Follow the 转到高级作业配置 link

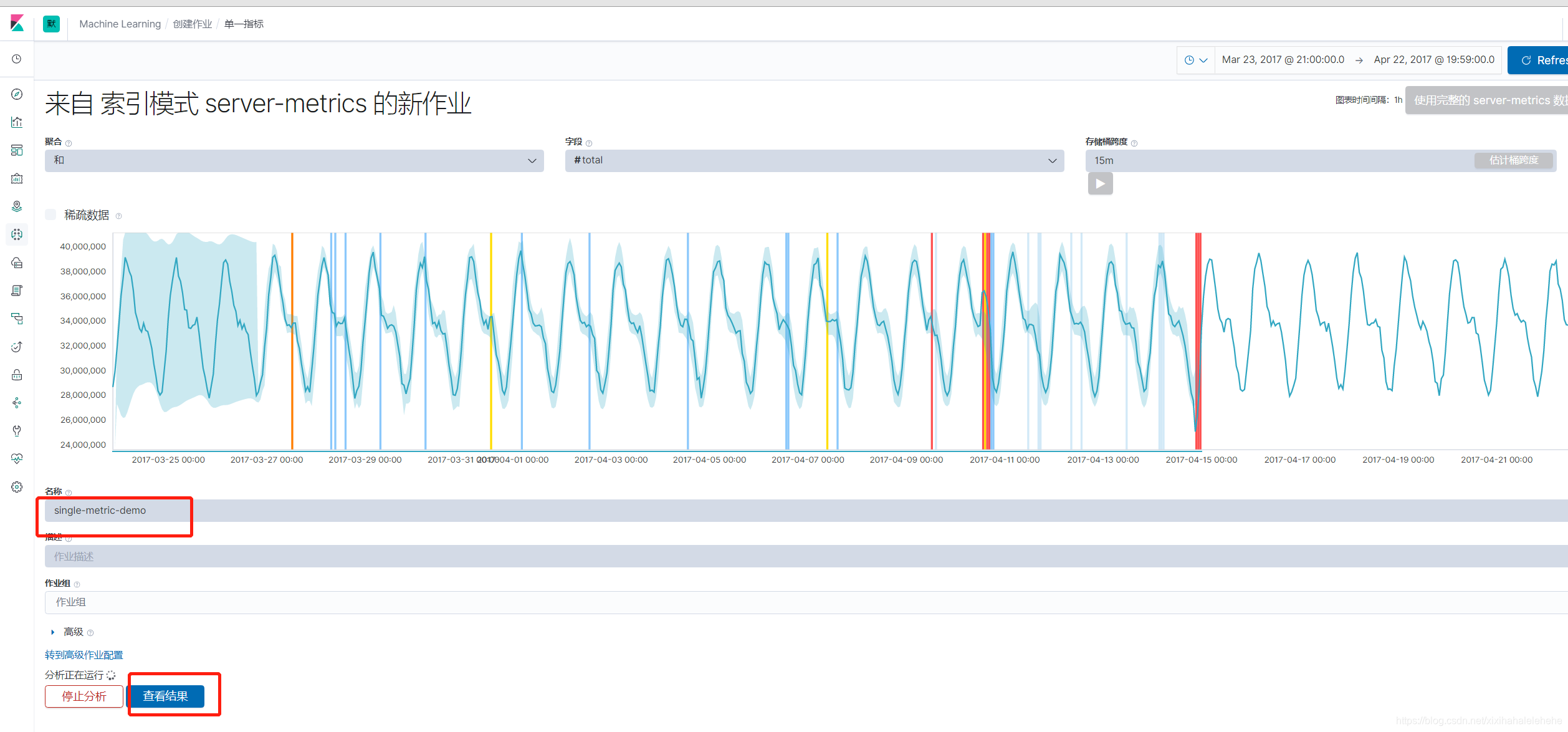point(84,655)
